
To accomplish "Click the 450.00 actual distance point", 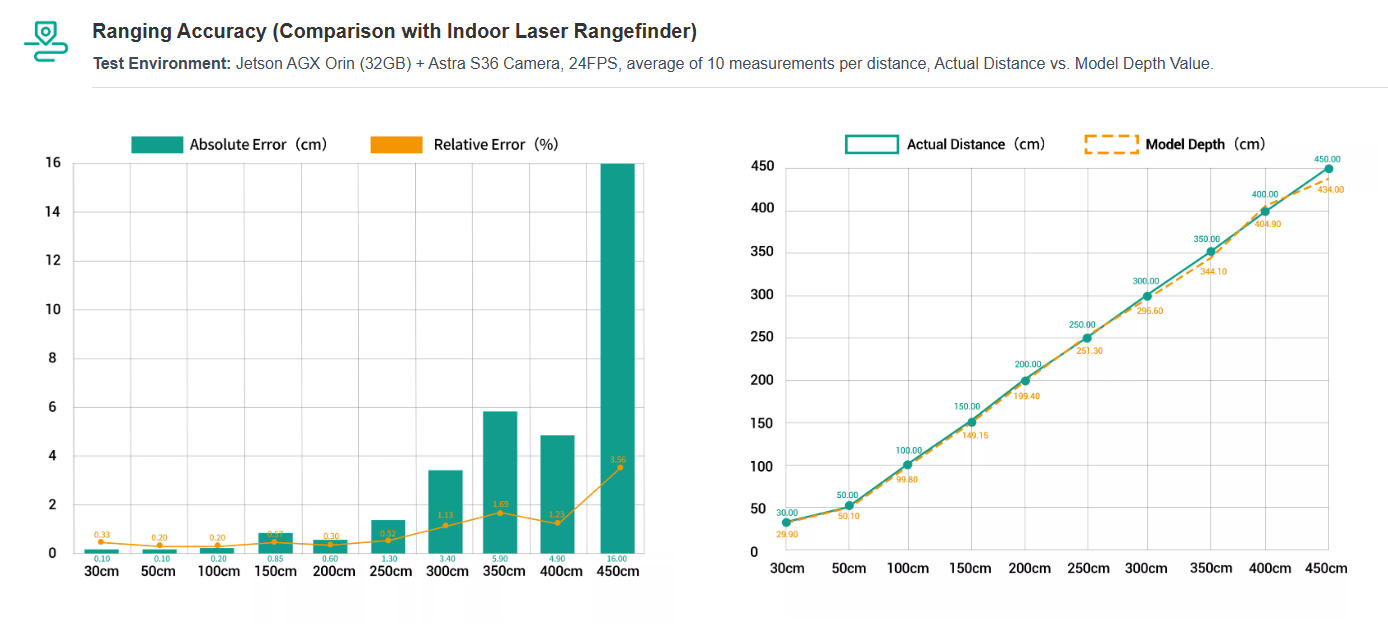I will 1328,169.
